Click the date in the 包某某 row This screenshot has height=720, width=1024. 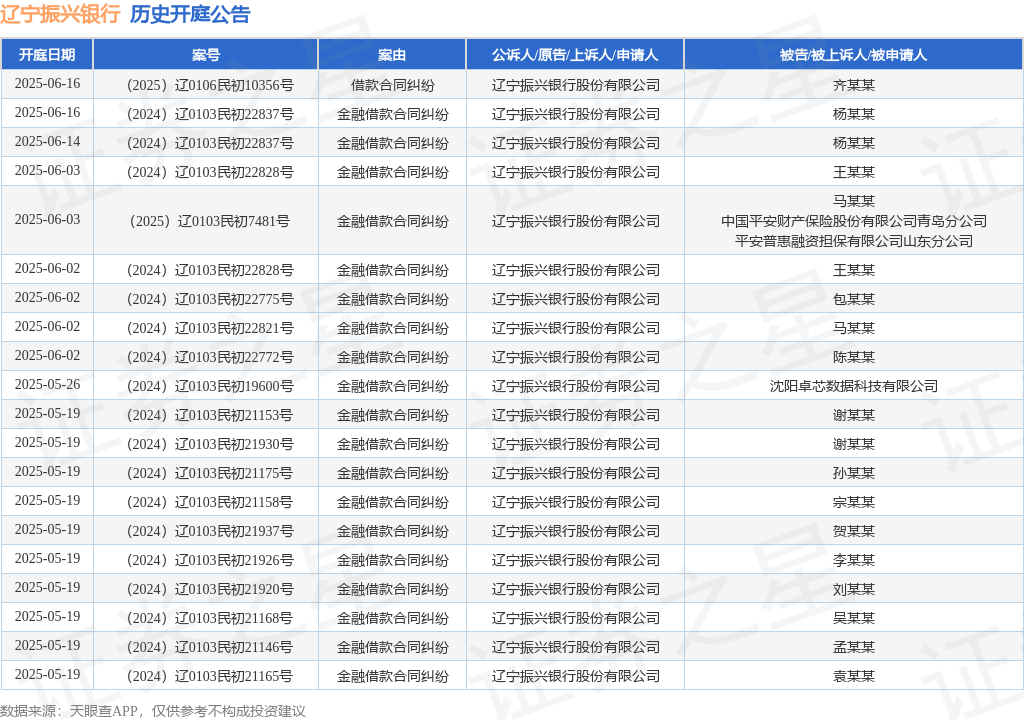[x=47, y=298]
